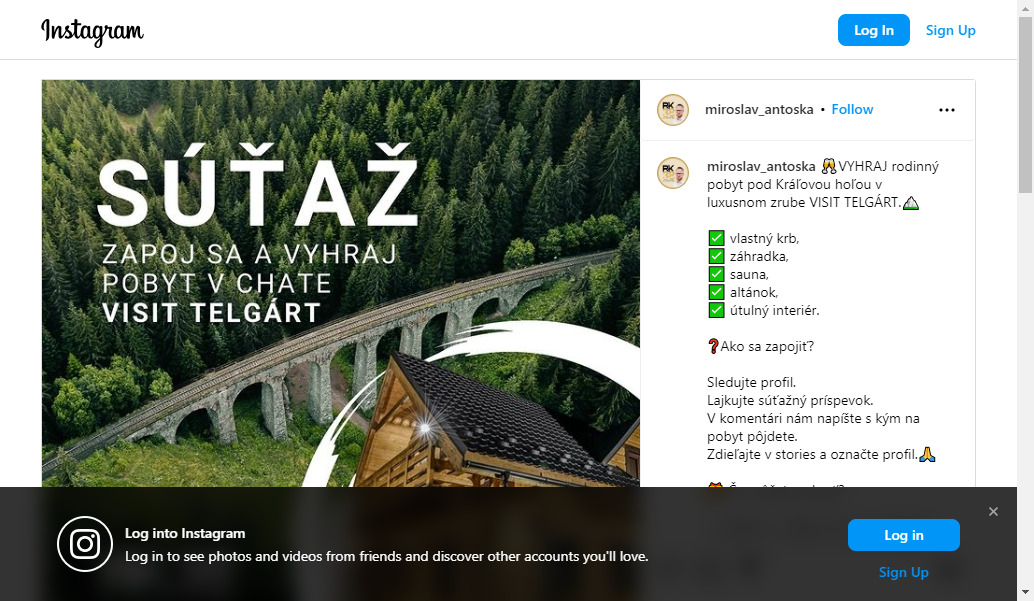Open the three-dot post options menu
1034x601 pixels.
[x=946, y=110]
